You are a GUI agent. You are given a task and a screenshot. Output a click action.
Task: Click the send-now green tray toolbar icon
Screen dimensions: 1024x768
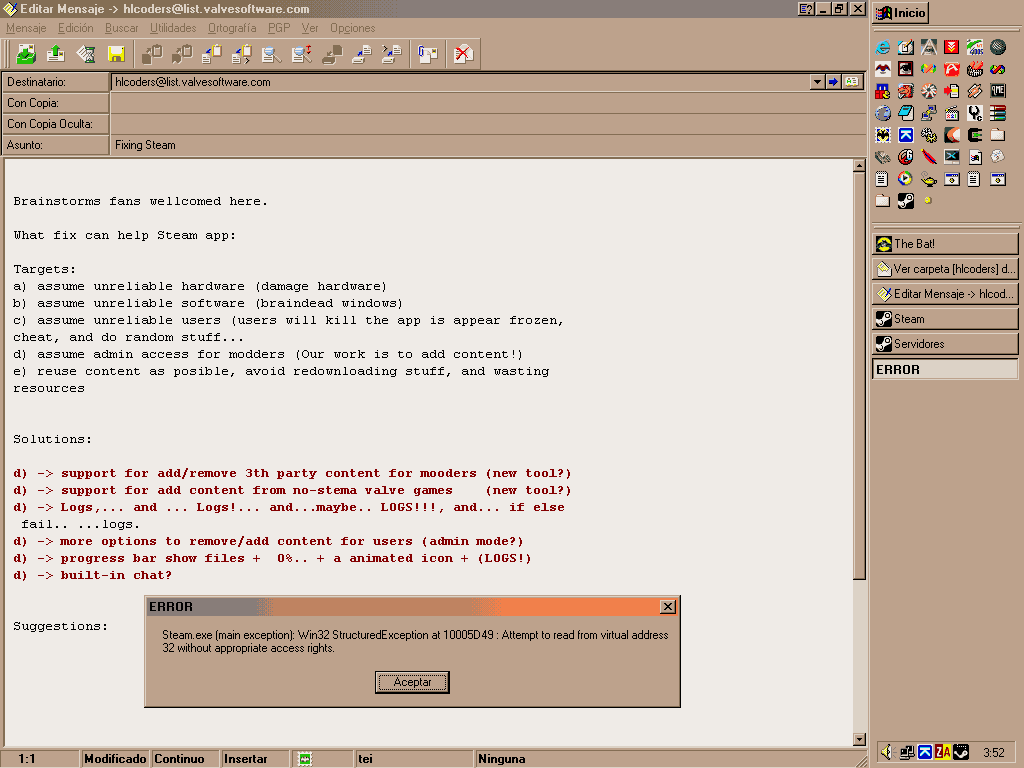click(26, 54)
